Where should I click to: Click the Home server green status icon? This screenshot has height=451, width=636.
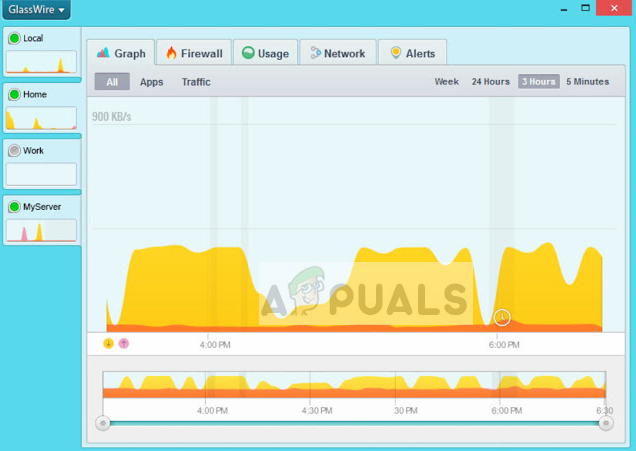(14, 94)
